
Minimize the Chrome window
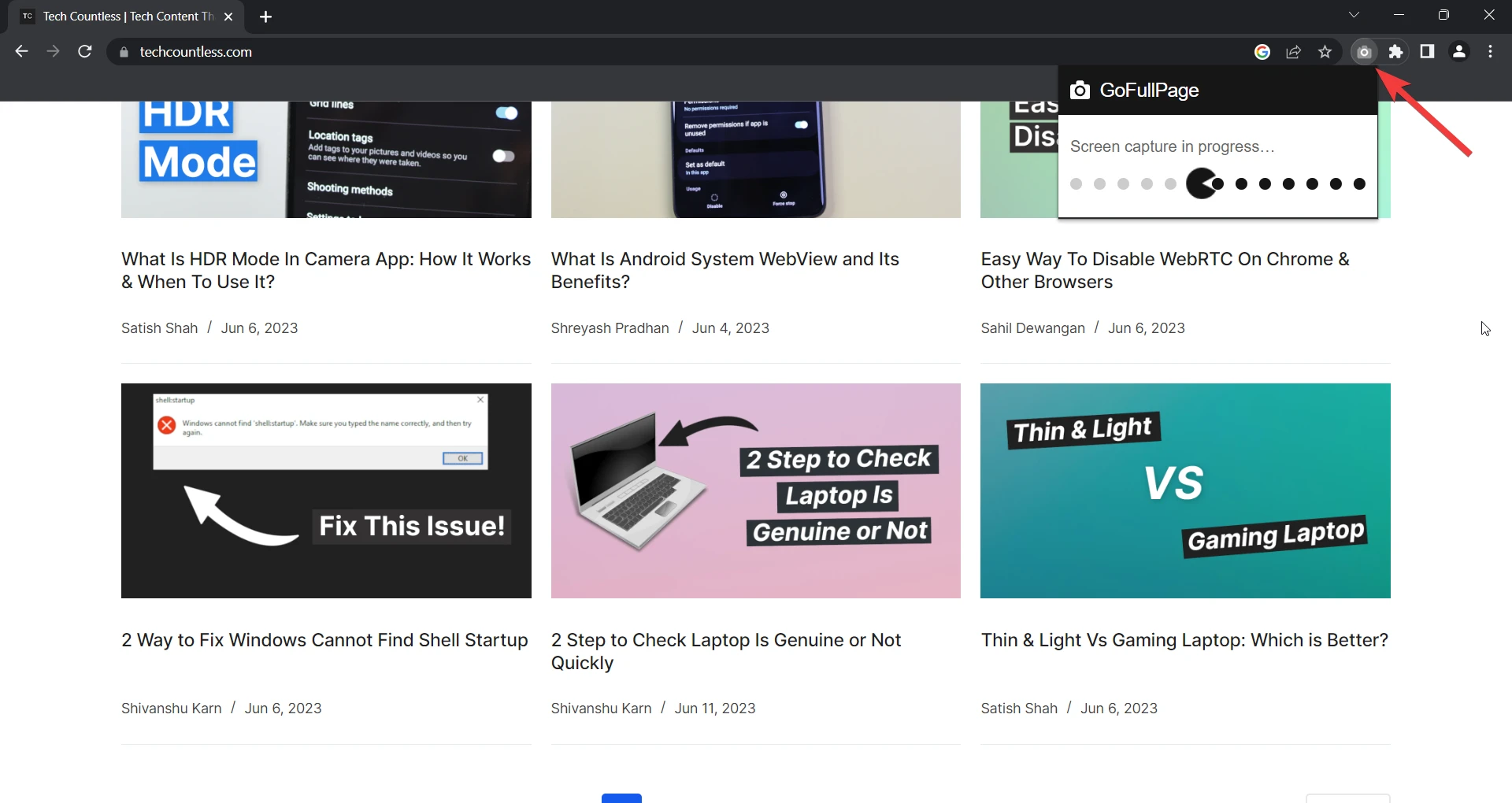[1399, 15]
